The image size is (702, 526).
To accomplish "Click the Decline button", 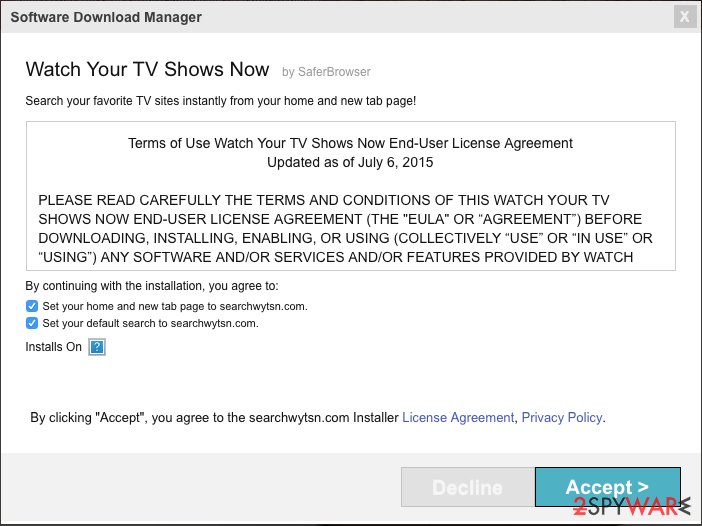I will pos(468,487).
